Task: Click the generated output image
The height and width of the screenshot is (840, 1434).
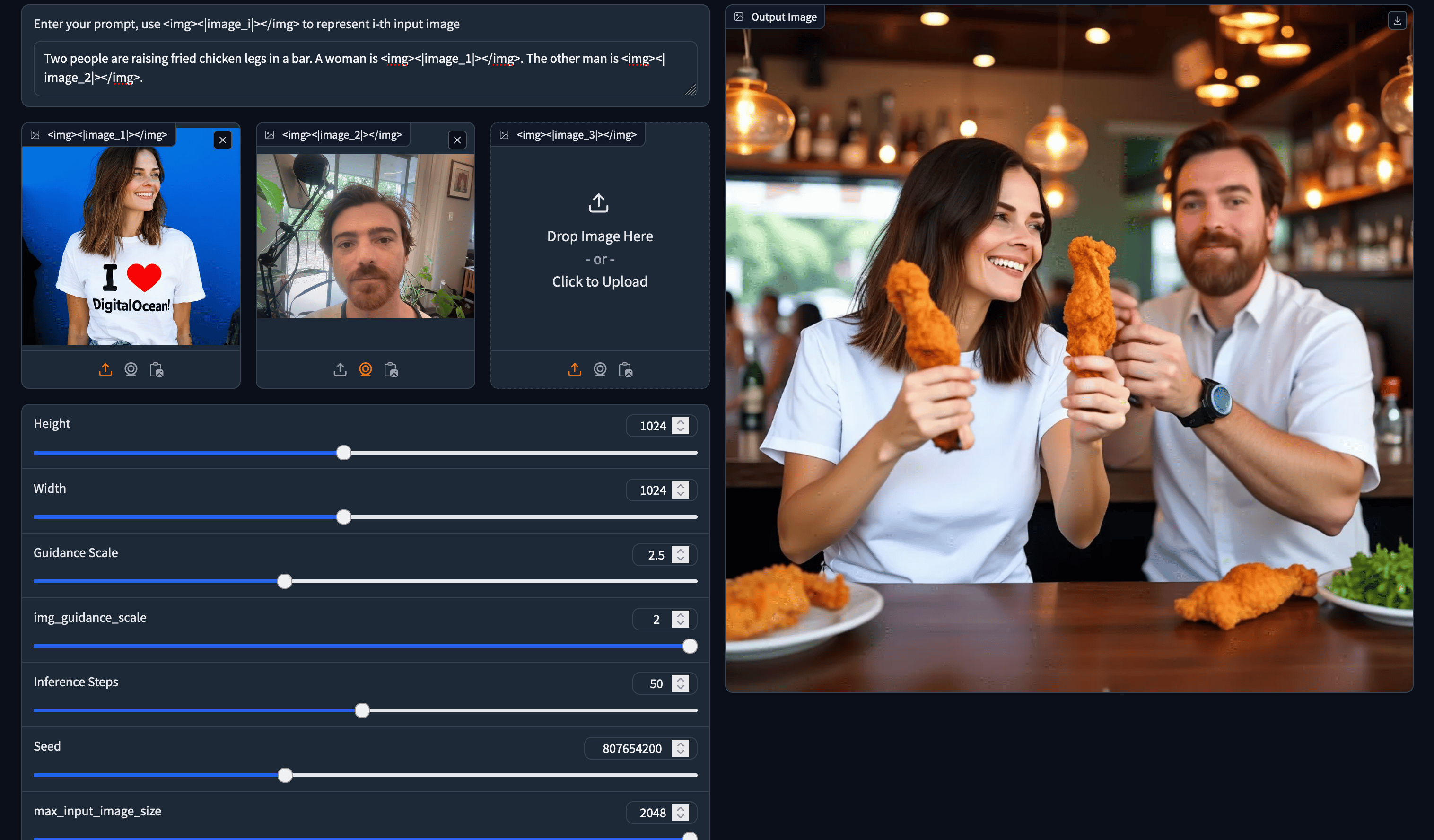Action: (x=1069, y=348)
